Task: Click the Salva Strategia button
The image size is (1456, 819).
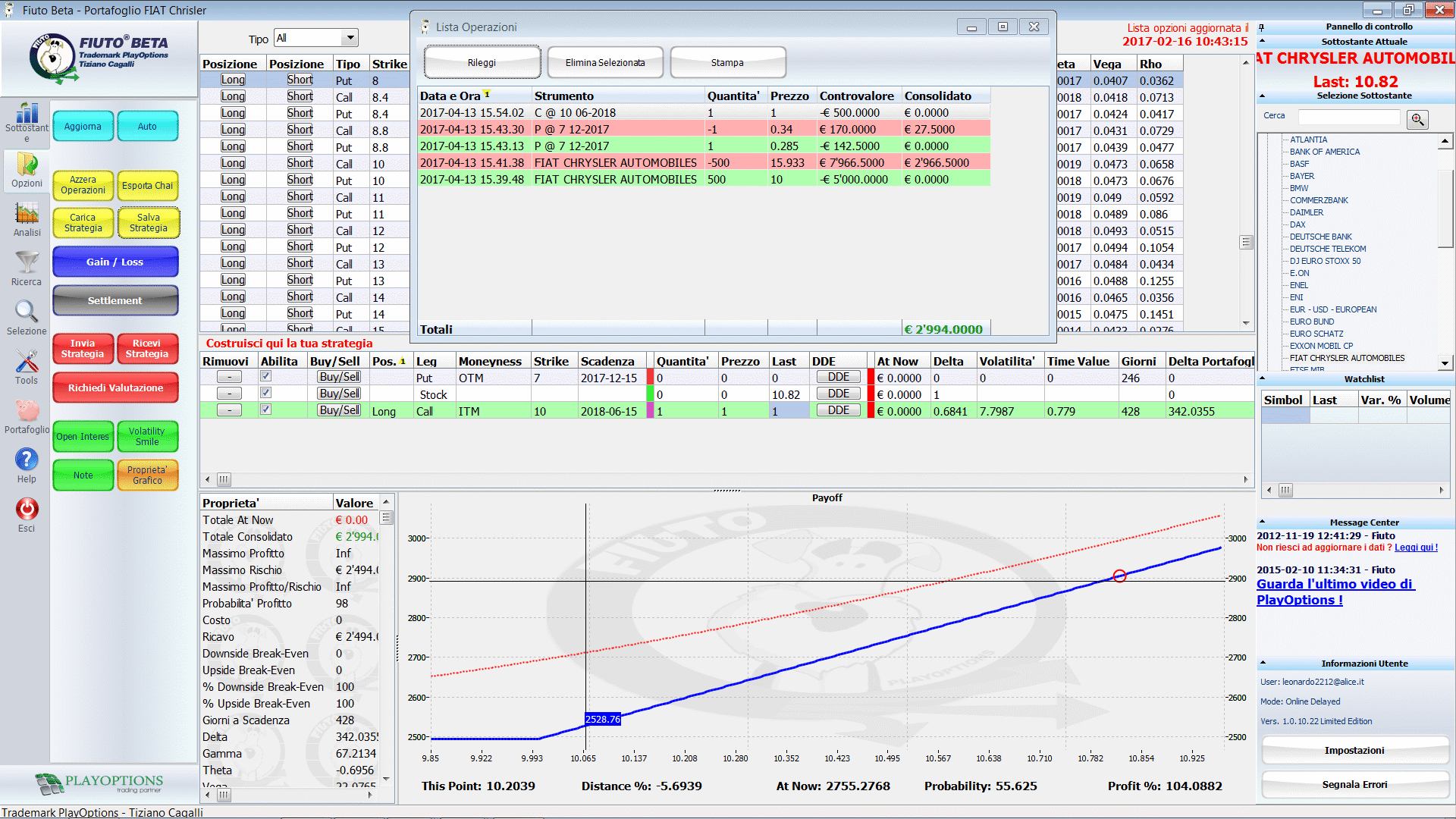Action: coord(148,222)
